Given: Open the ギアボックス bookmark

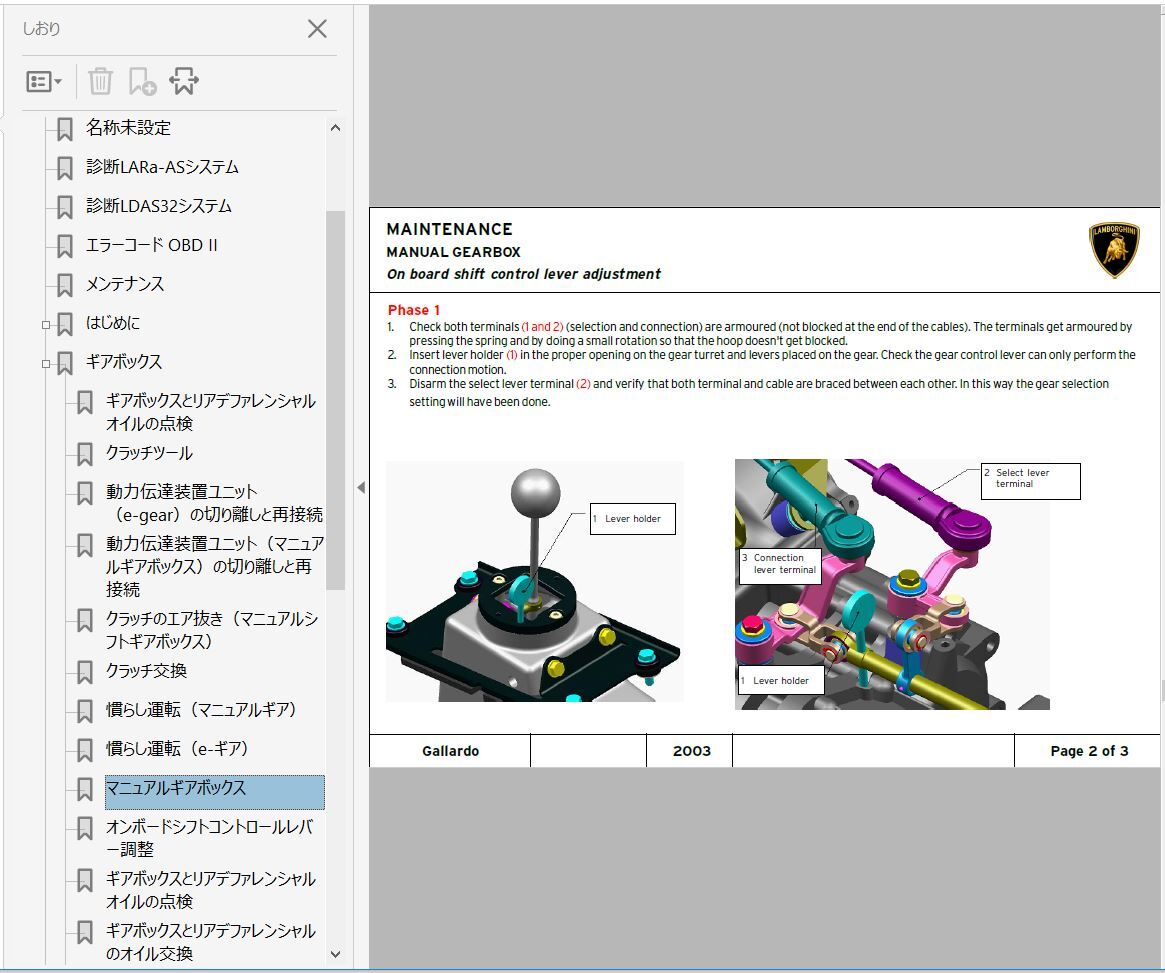Looking at the screenshot, I should click(123, 362).
